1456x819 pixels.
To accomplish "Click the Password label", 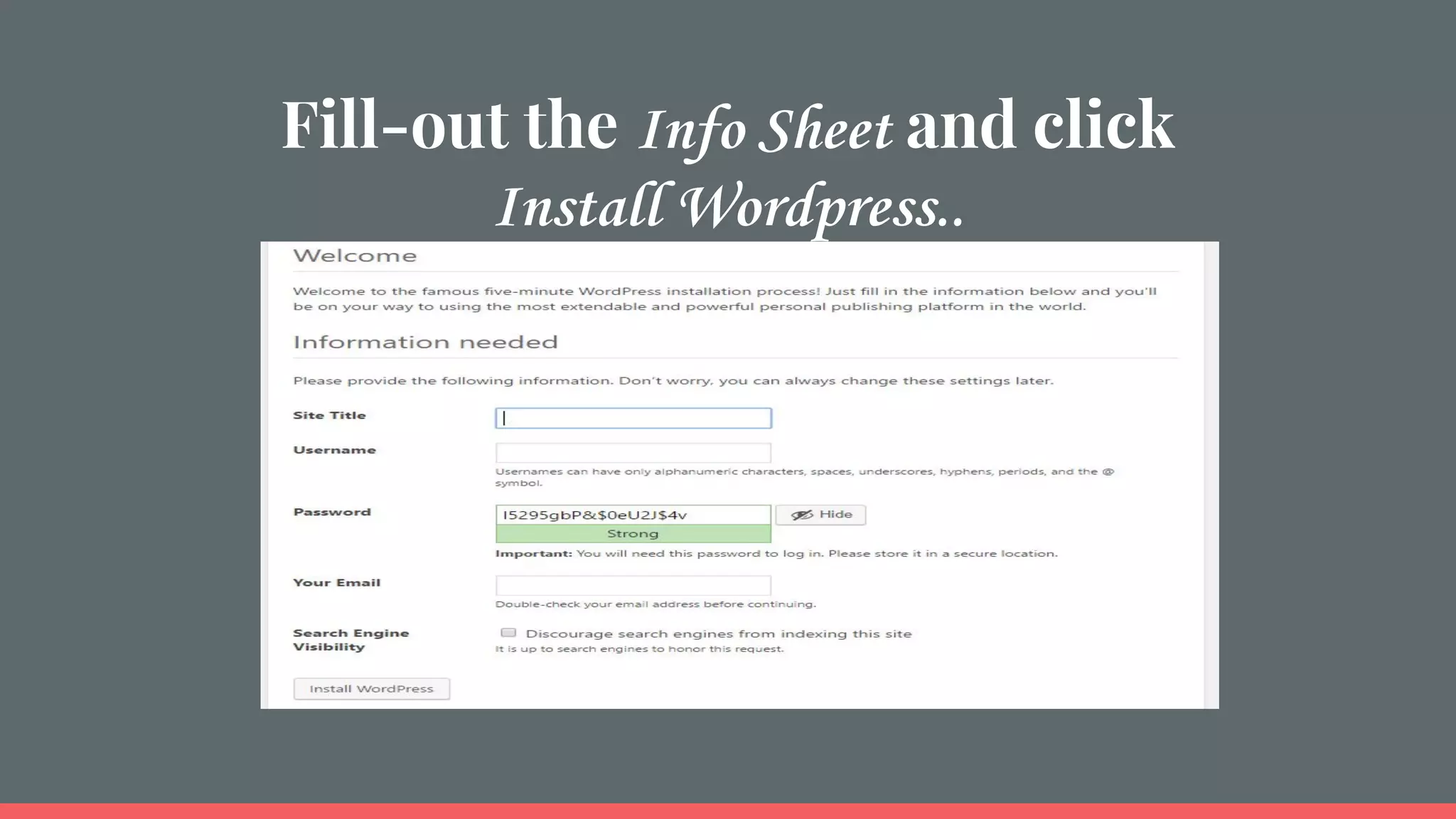I will [x=332, y=512].
